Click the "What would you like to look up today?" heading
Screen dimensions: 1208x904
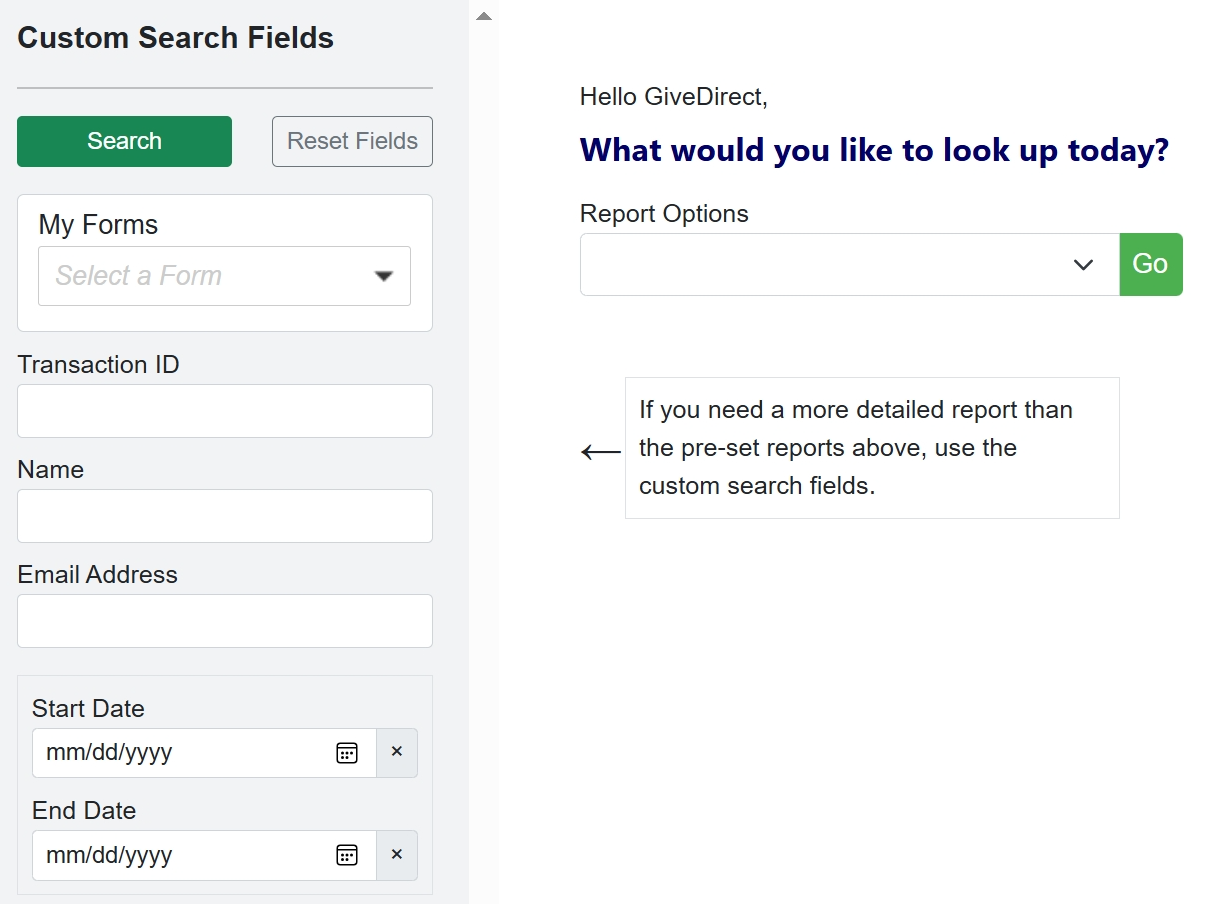874,151
